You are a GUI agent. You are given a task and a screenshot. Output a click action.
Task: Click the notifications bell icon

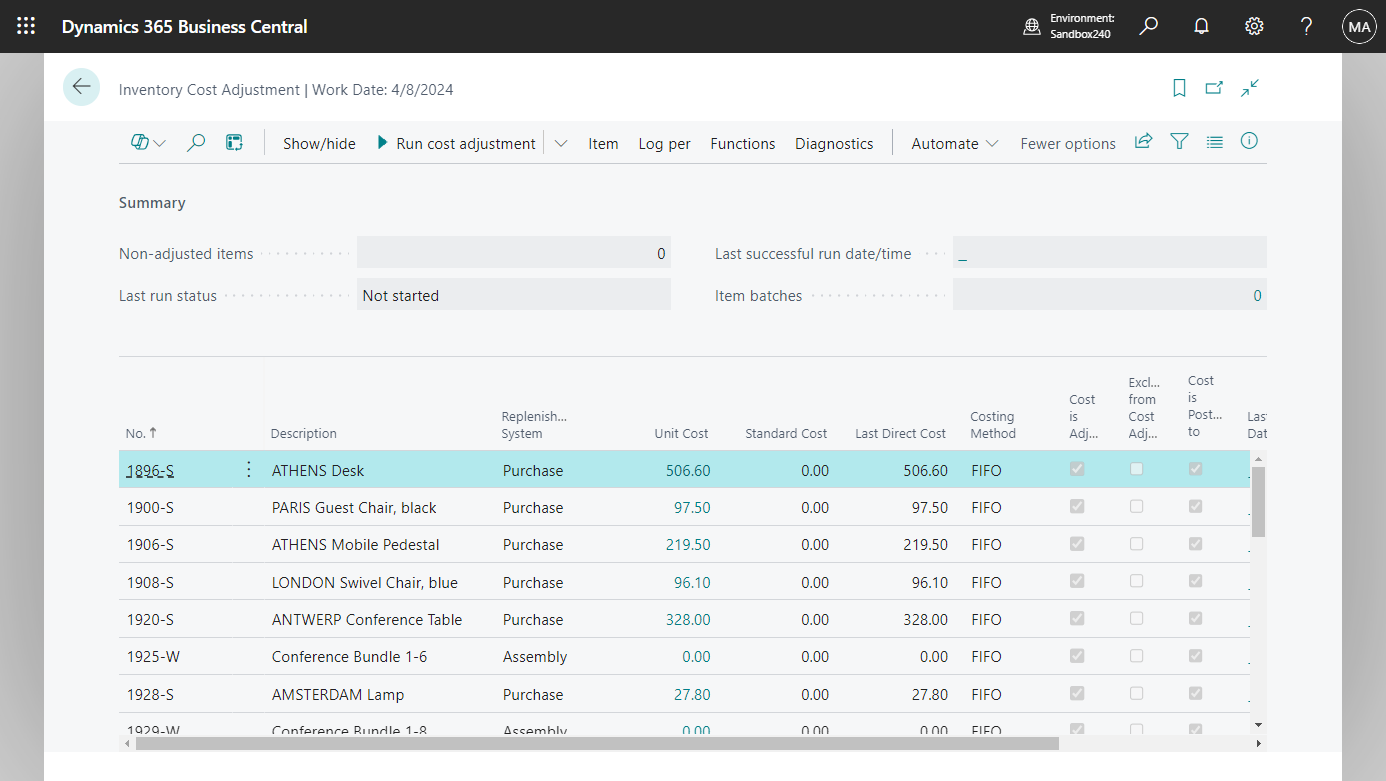1201,26
